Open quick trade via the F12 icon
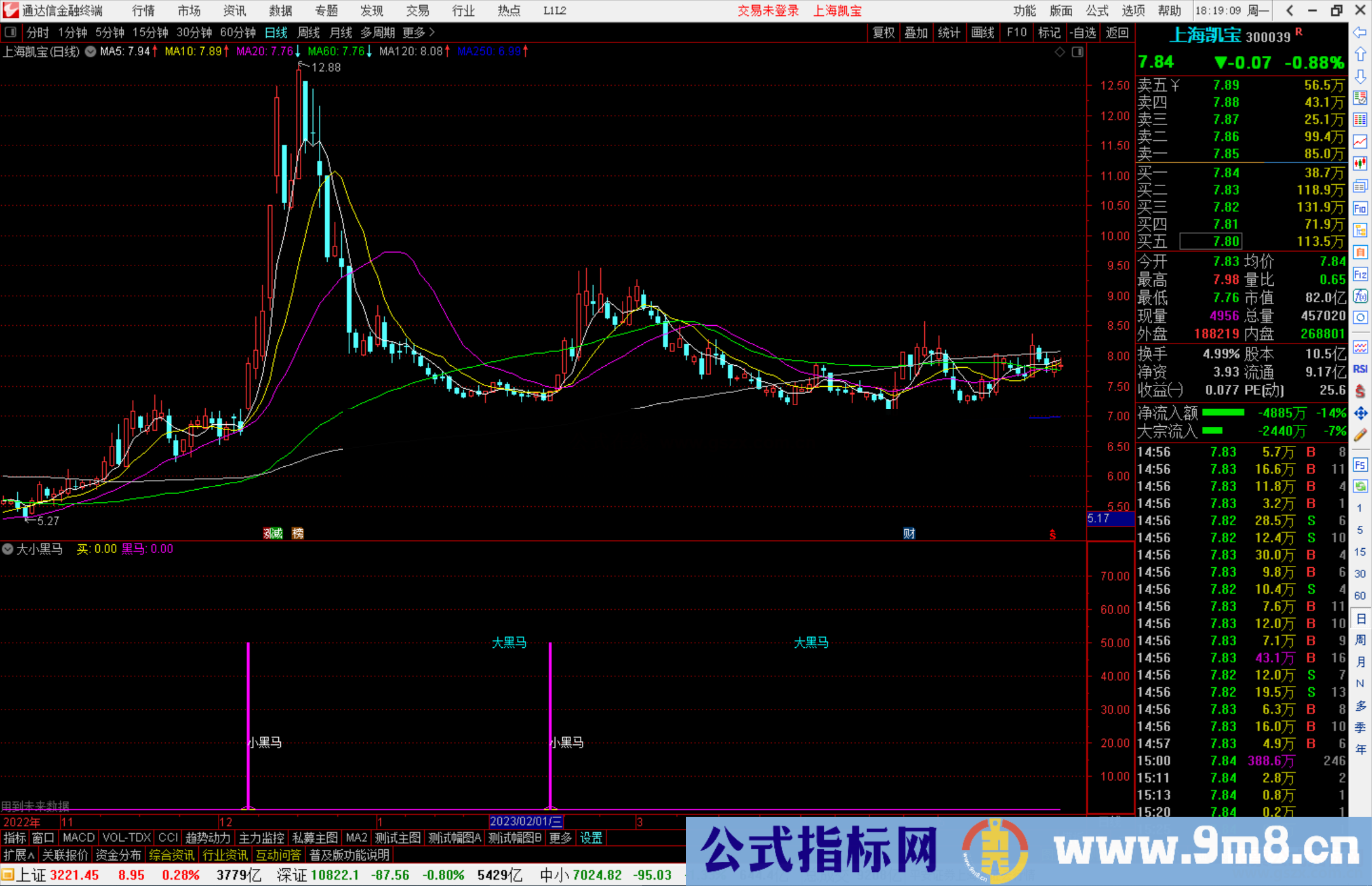 click(x=1361, y=275)
